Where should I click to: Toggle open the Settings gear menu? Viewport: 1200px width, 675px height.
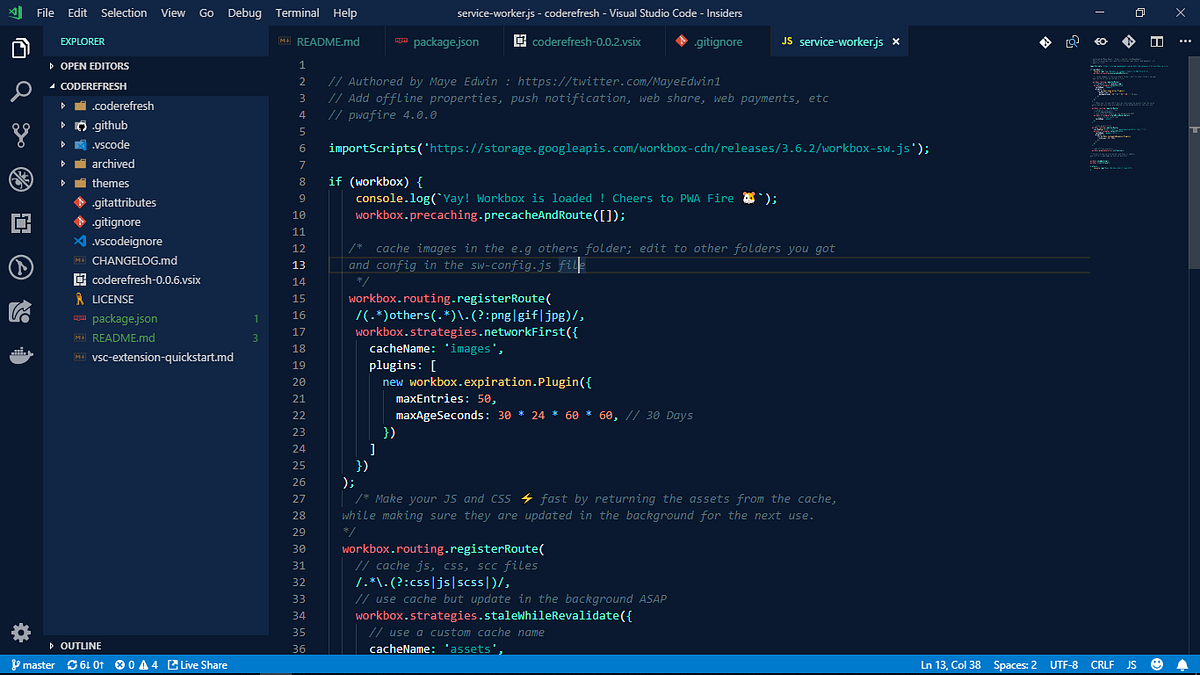[20, 633]
